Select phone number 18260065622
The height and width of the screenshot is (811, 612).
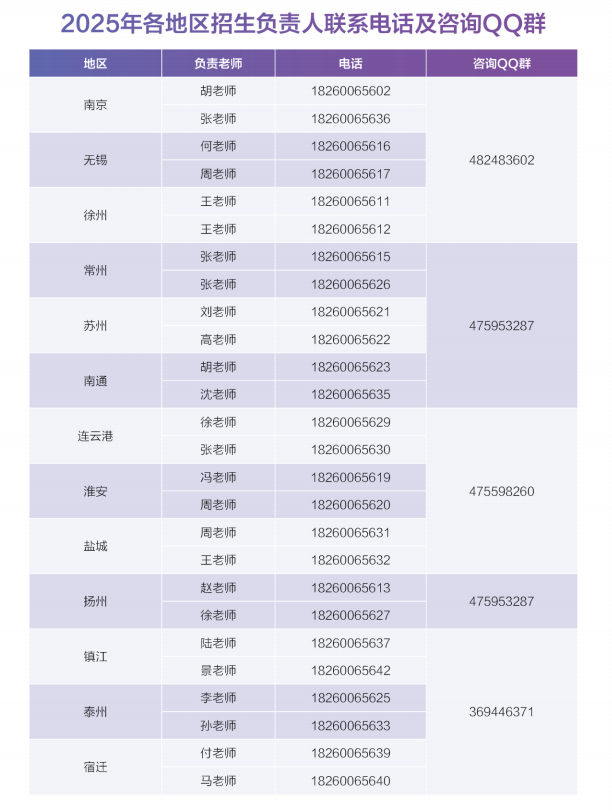[x=350, y=340]
